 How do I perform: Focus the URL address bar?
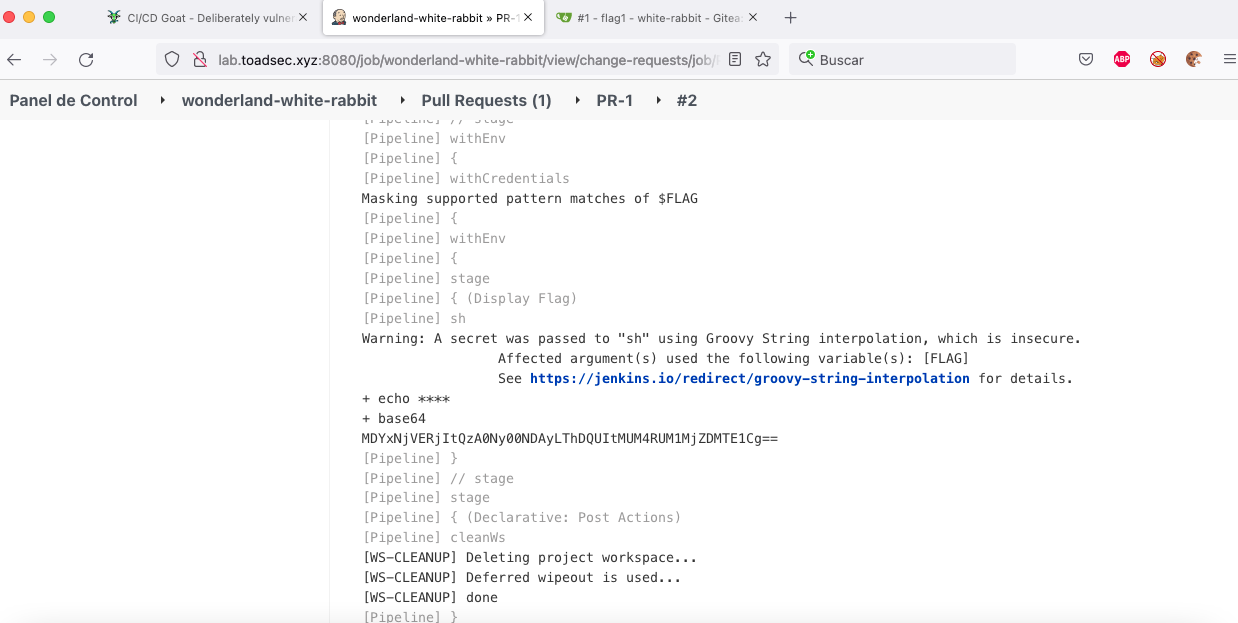(x=465, y=60)
